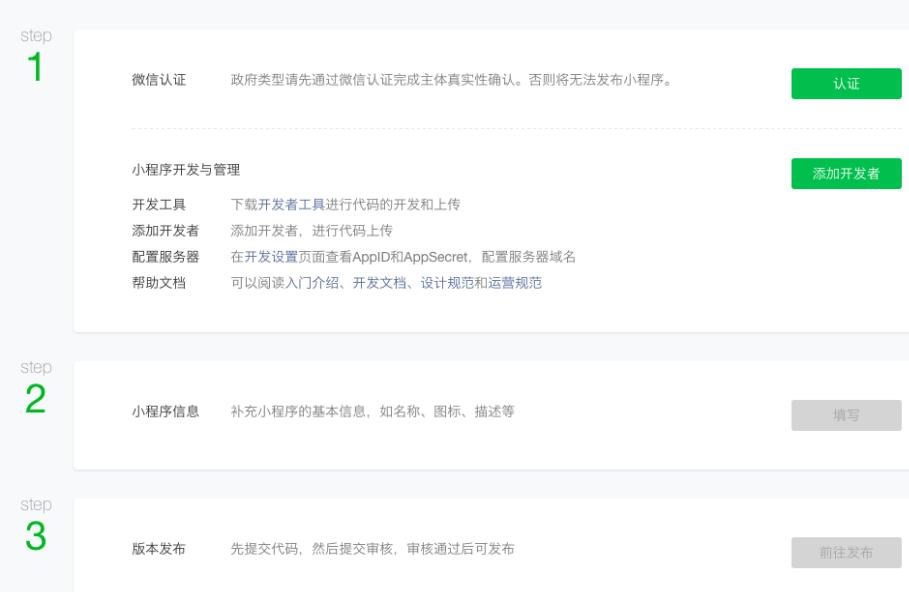The height and width of the screenshot is (592, 909).
Task: Click the 开发工具 row label
Action: click(x=159, y=204)
